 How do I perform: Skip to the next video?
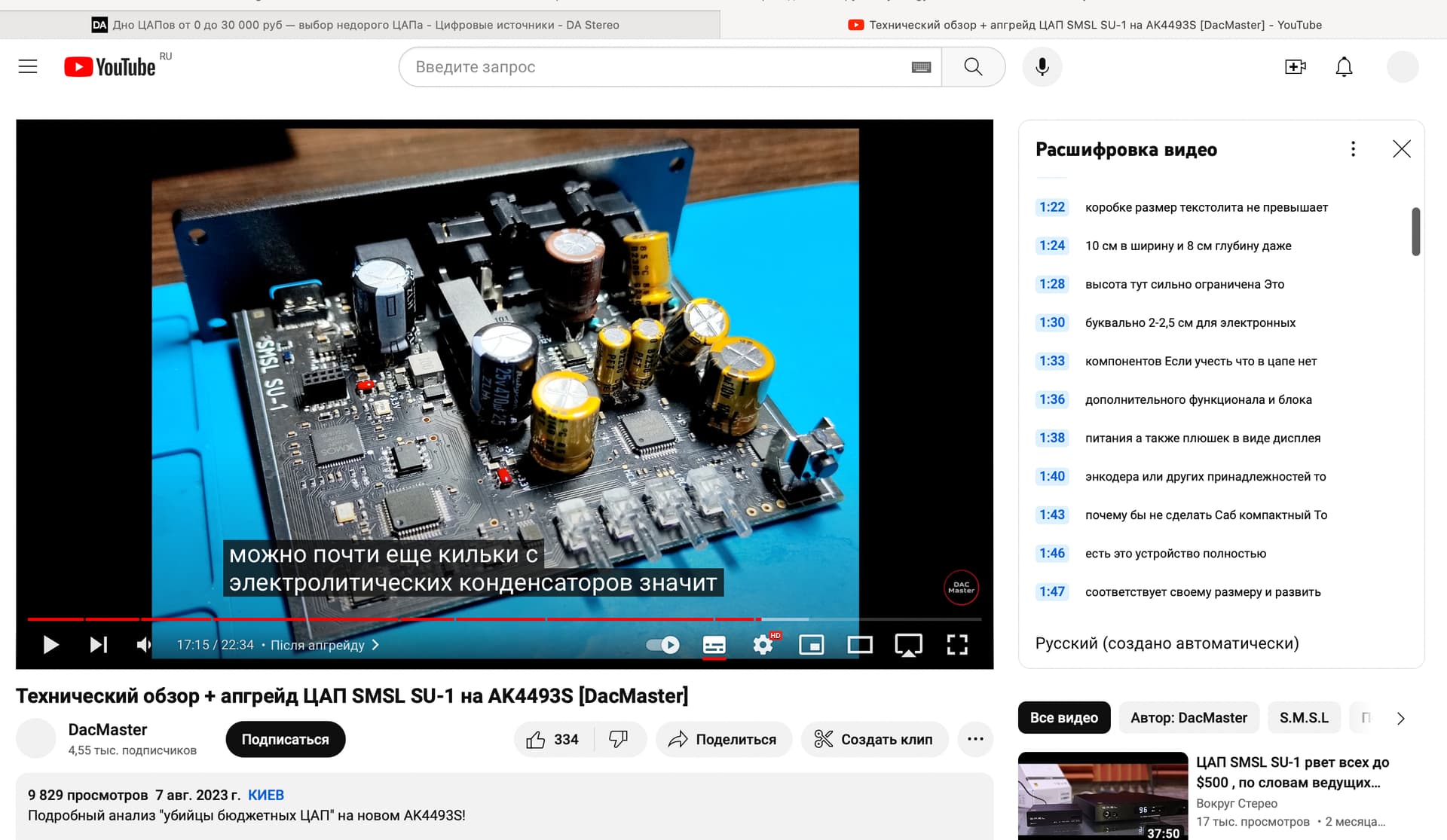[99, 645]
